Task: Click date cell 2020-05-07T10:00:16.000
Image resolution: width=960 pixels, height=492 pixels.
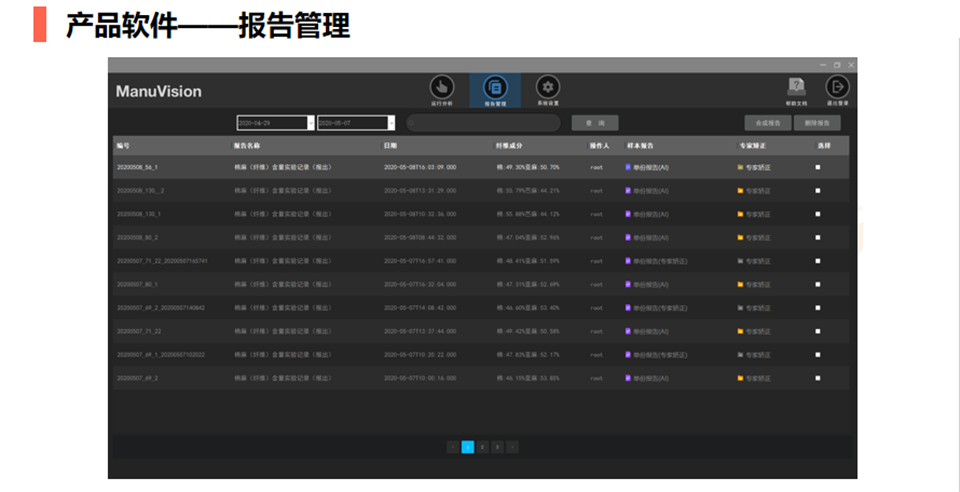Action: (x=420, y=378)
